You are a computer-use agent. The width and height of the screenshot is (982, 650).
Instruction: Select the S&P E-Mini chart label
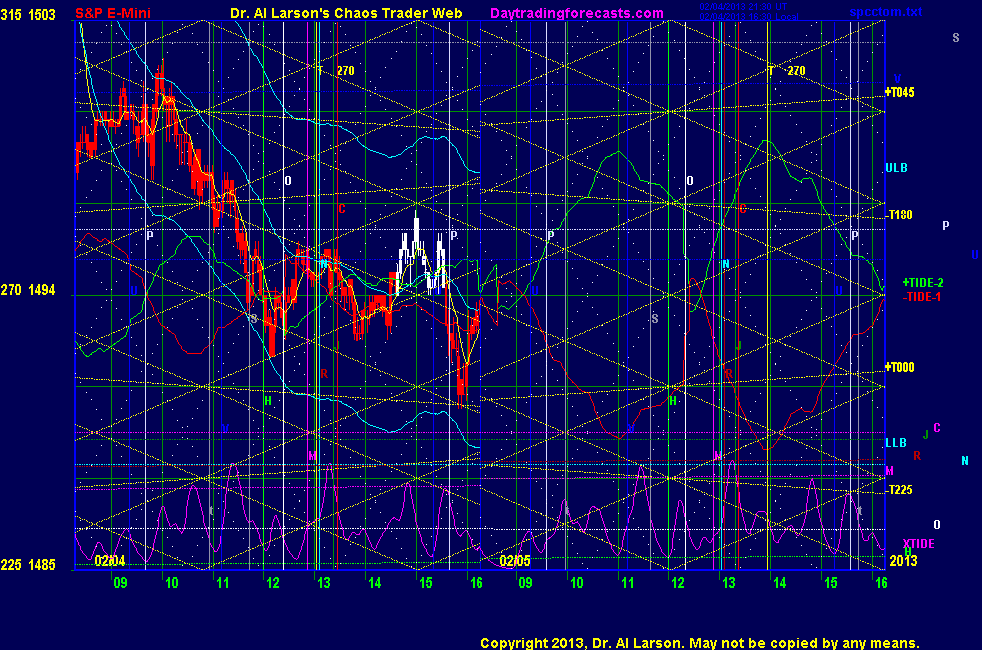[119, 13]
